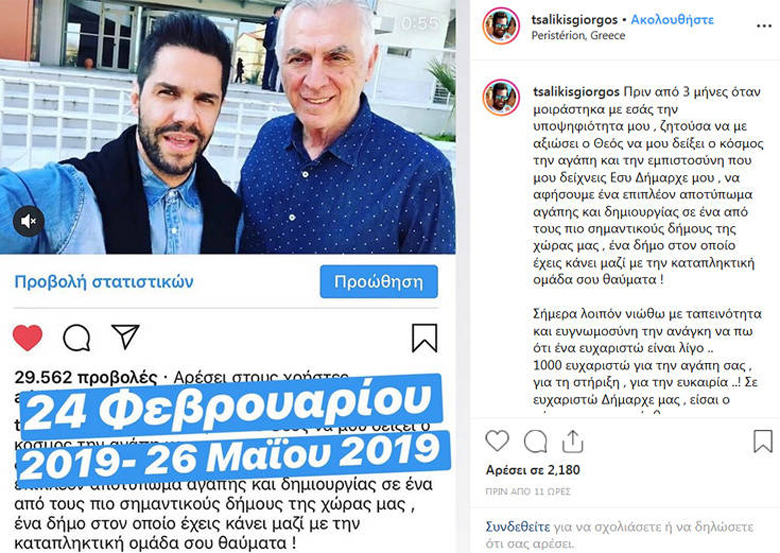
Task: Open the three-dots more options menu
Action: [x=764, y=26]
